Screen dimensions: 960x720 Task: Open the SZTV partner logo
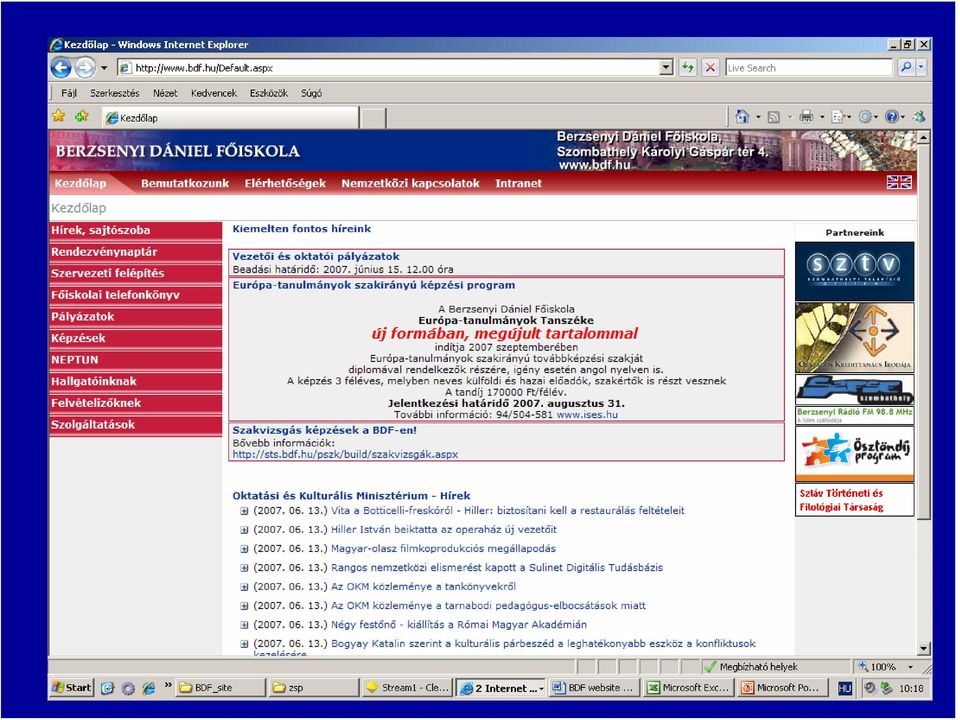click(854, 271)
